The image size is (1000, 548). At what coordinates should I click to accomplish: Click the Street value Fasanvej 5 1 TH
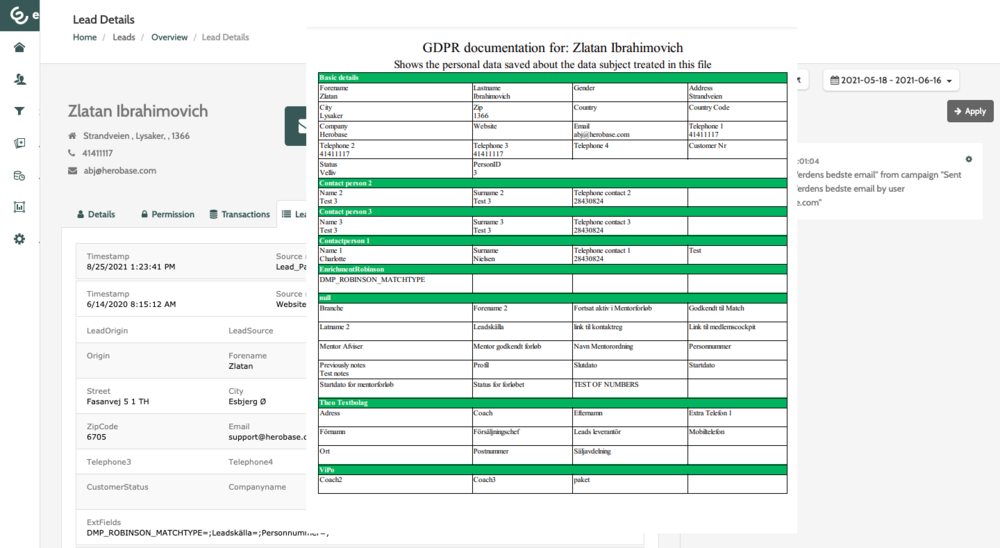pos(118,401)
